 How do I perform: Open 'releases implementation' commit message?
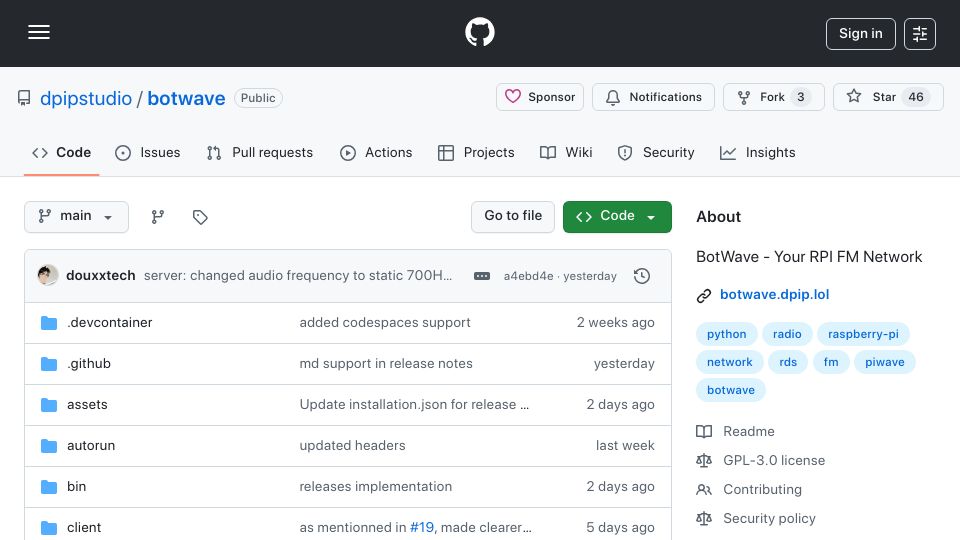pos(375,487)
